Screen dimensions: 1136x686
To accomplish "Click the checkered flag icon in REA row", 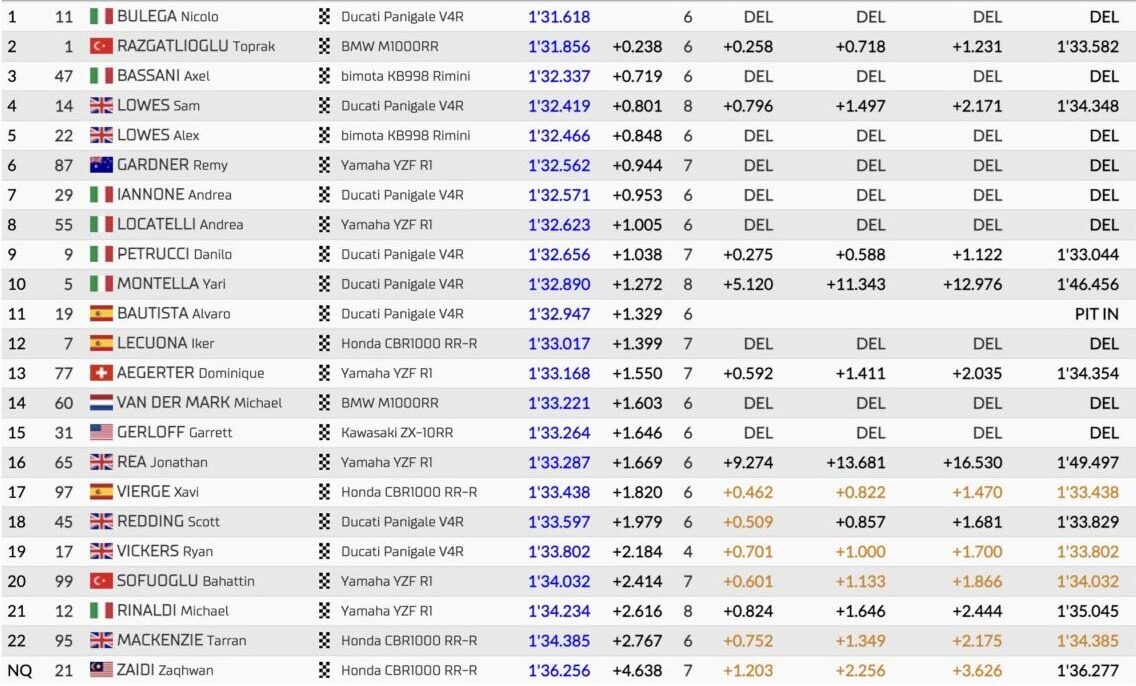I will (325, 461).
